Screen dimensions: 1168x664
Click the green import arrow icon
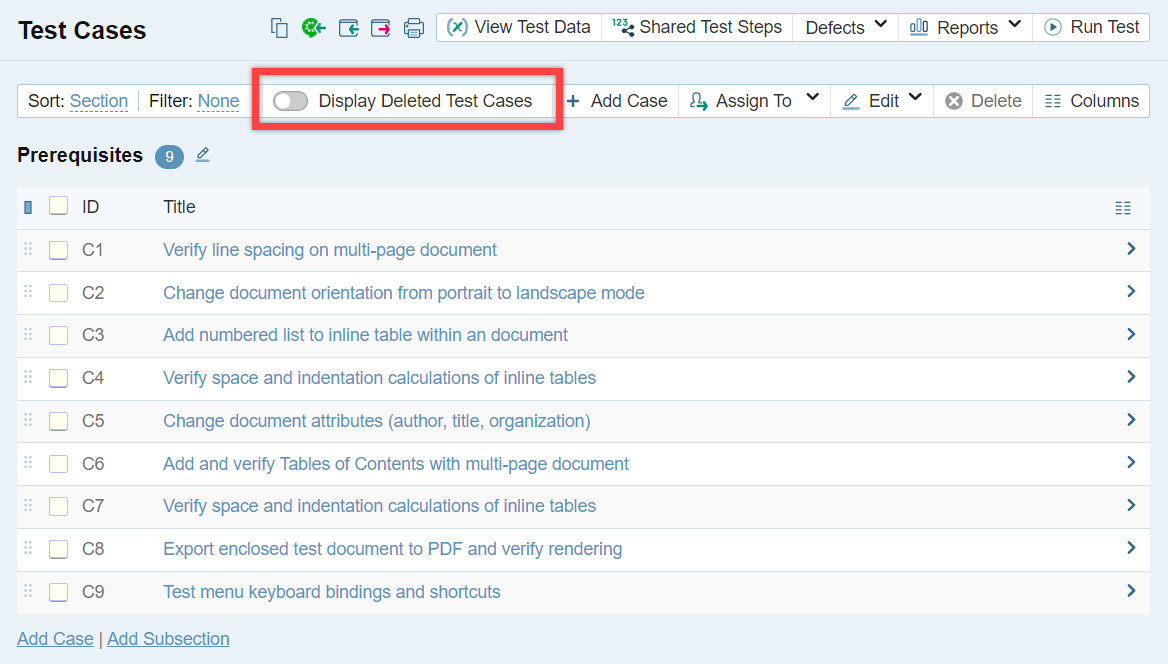(x=314, y=28)
